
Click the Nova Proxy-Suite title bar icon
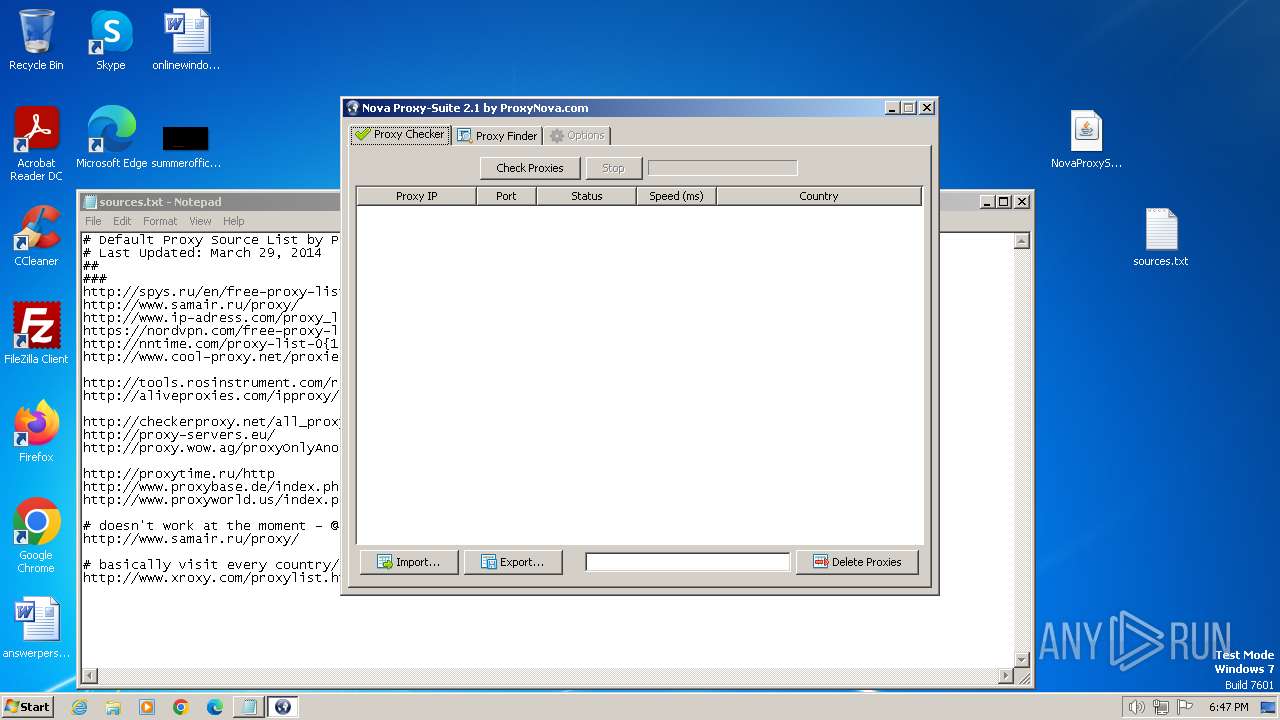(x=352, y=108)
